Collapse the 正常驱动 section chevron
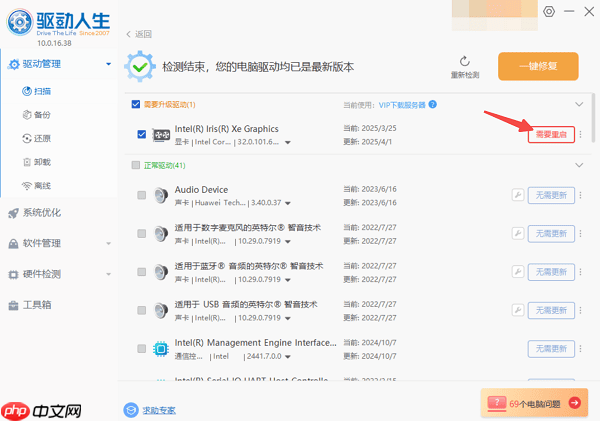The height and width of the screenshot is (421, 600). [579, 165]
